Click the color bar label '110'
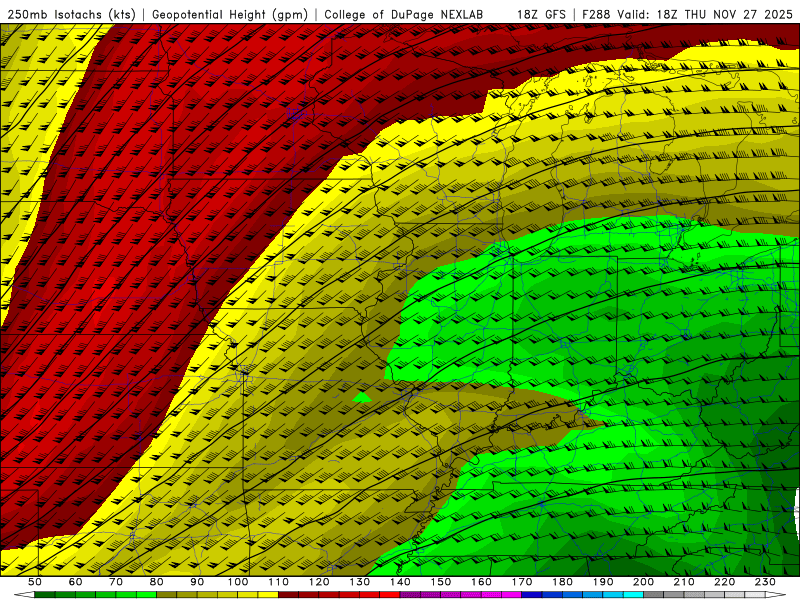Viewport: 800px width, 600px height. (x=279, y=582)
